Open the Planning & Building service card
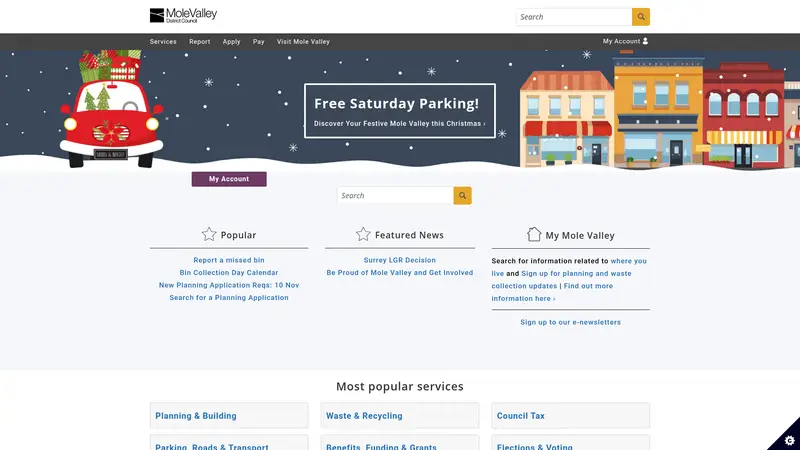 tap(229, 416)
